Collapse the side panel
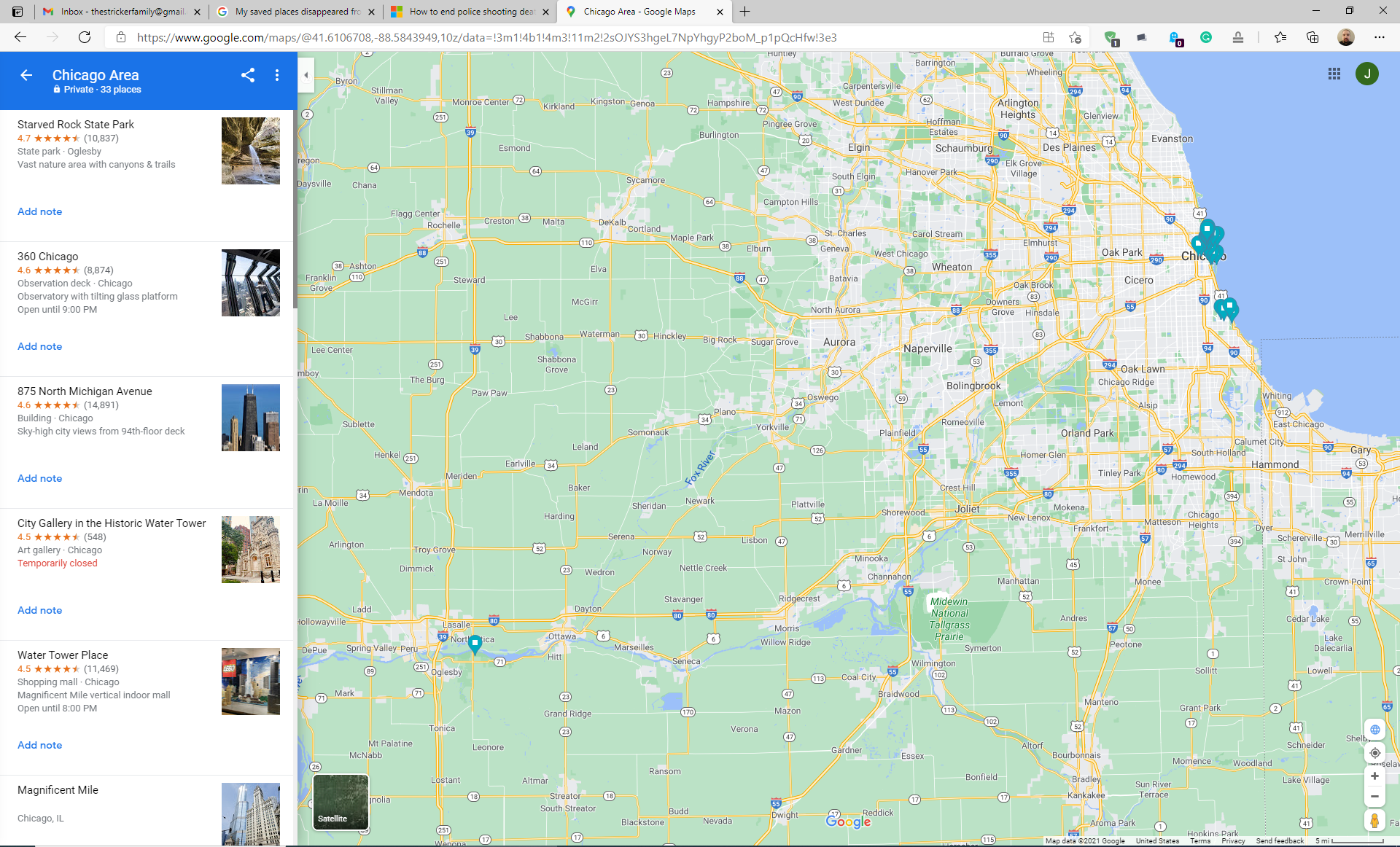This screenshot has height=847, width=1400. 306,75
